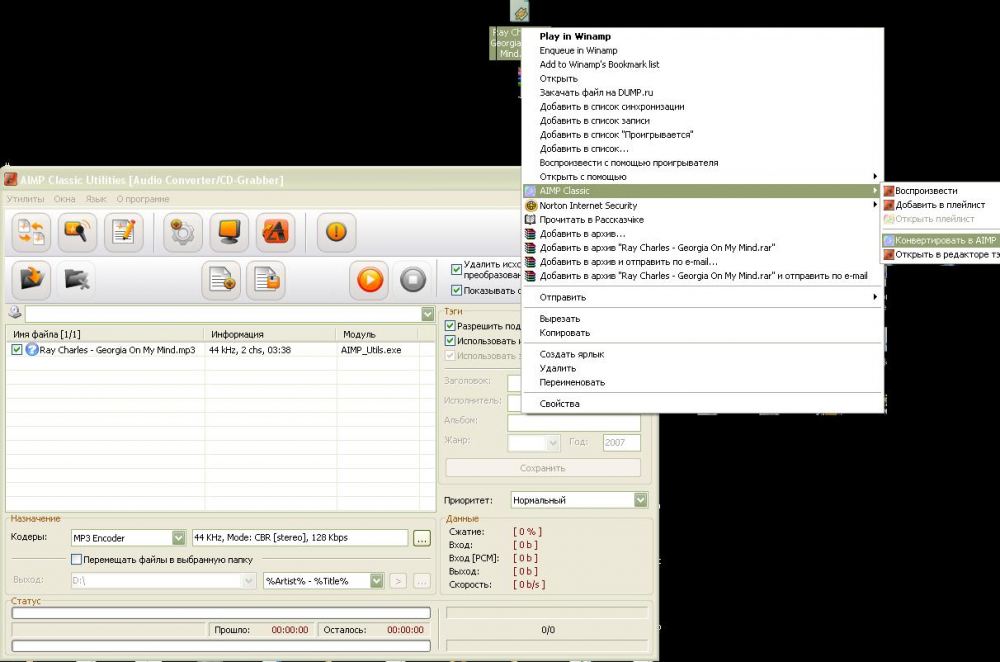Open the О программе menu
The image size is (1000, 662).
(143, 199)
